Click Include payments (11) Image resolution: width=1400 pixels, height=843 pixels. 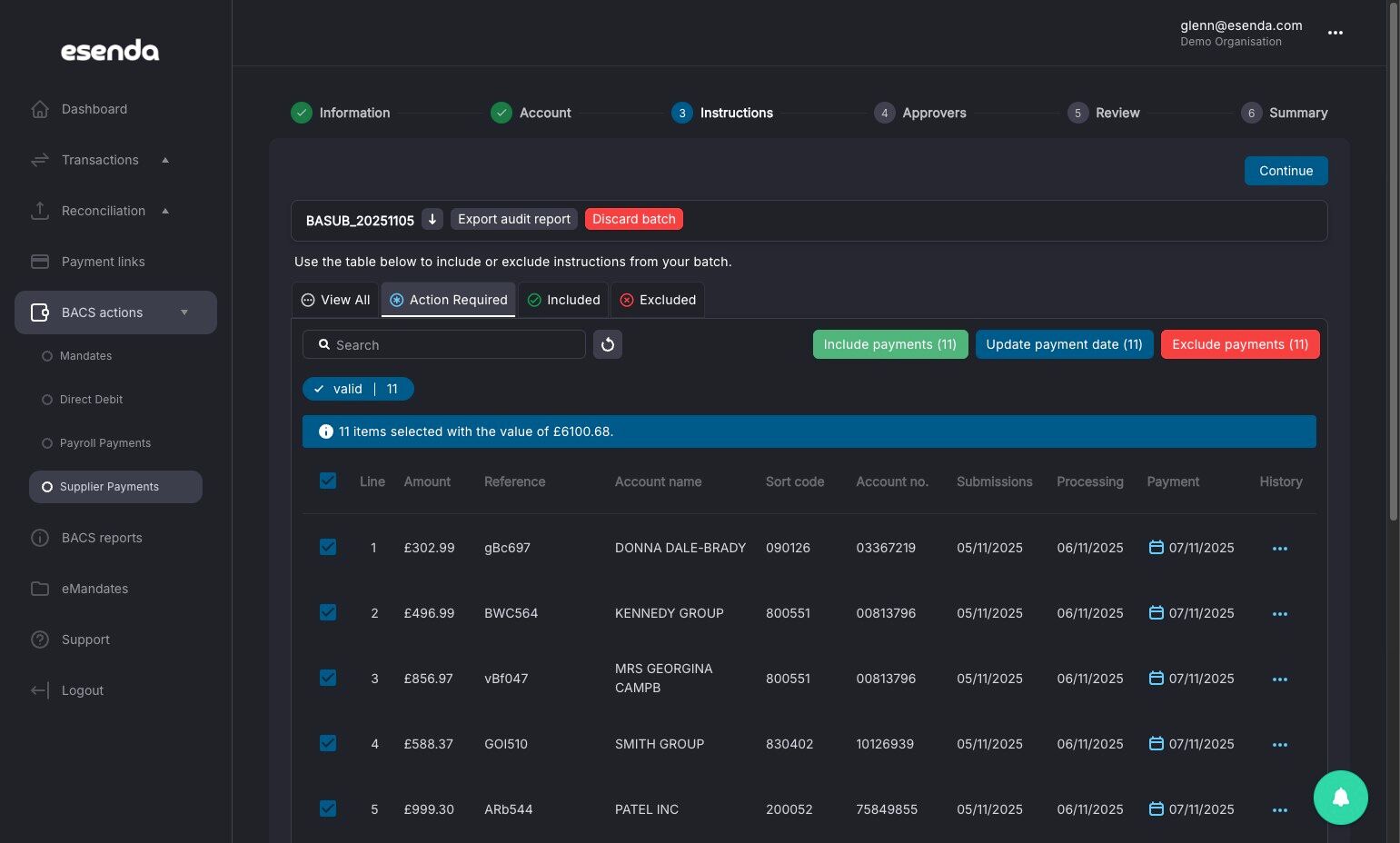click(x=890, y=344)
